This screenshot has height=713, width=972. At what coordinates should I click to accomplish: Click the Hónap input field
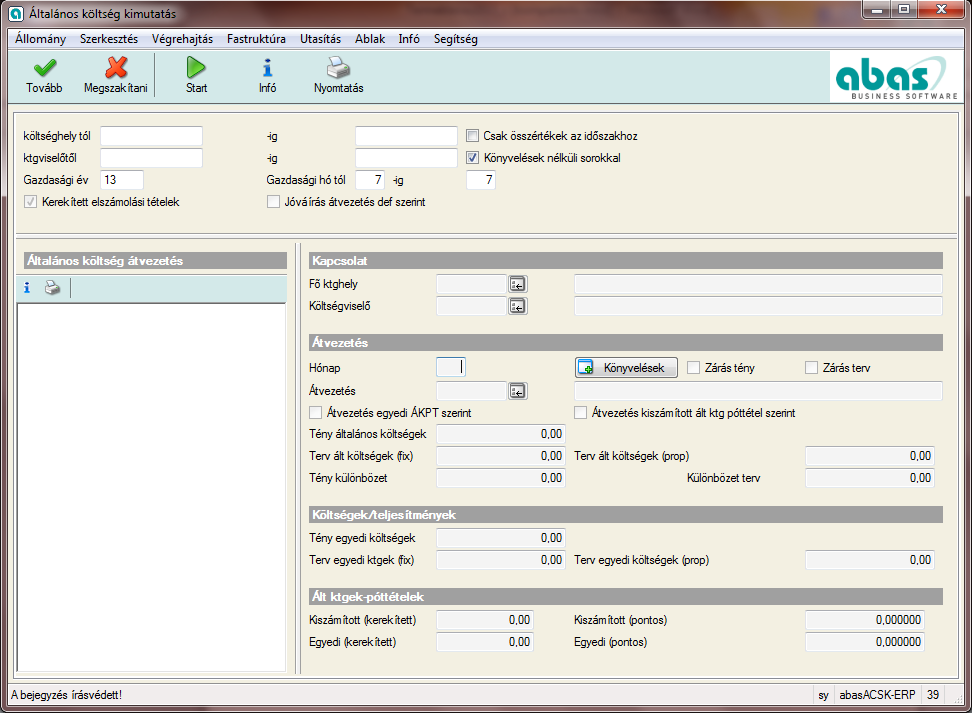451,368
